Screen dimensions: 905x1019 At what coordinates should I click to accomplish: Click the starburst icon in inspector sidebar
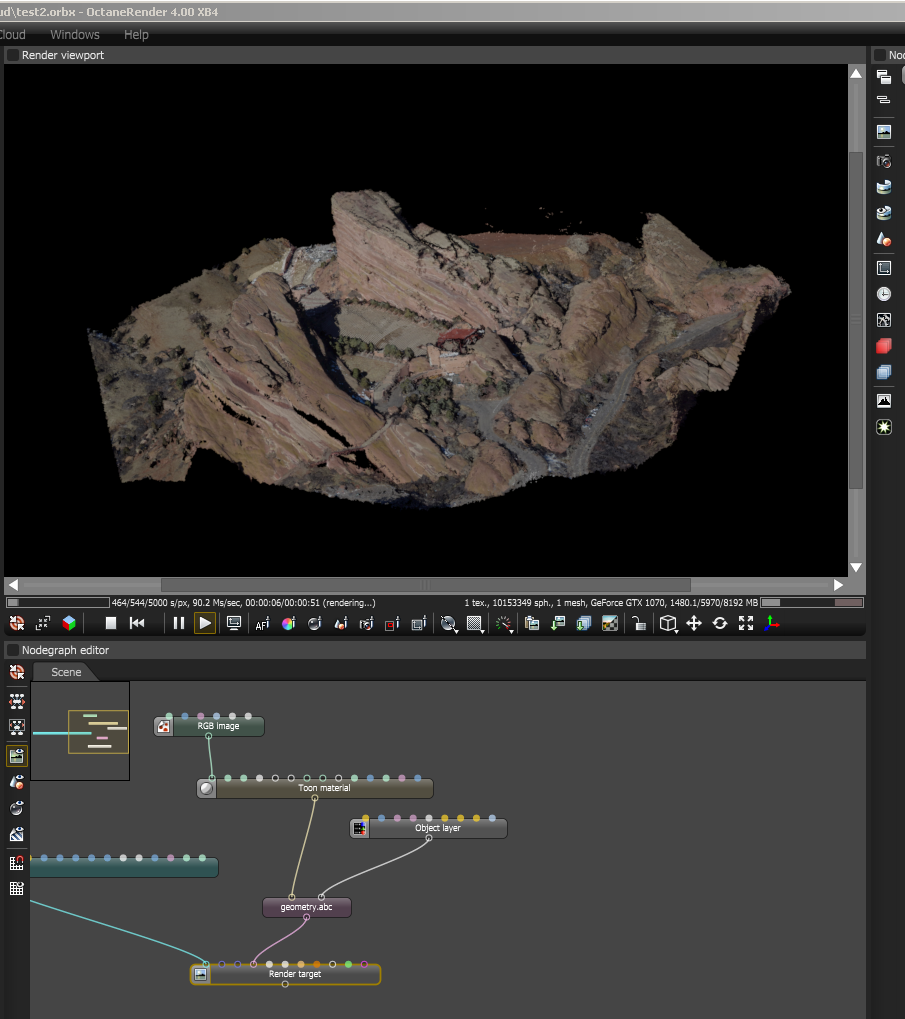[x=884, y=427]
